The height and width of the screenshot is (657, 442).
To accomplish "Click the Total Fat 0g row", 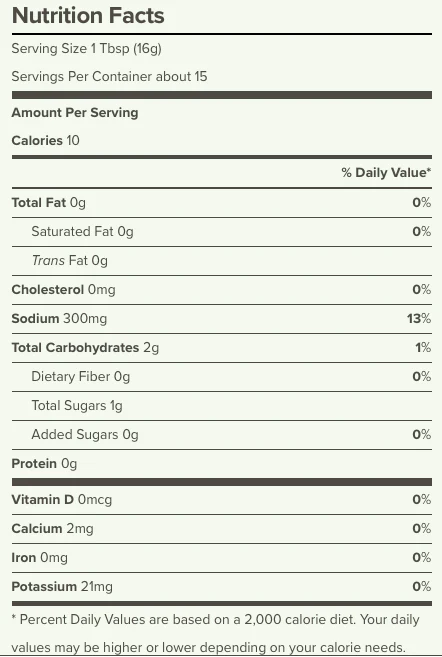I will (x=222, y=203).
